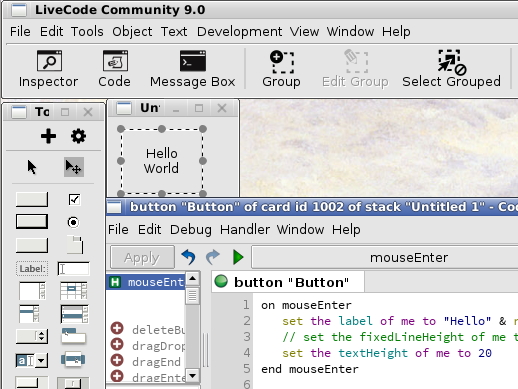The image size is (518, 389).
Task: Open the Inspector from the toolbar
Action: (49, 69)
